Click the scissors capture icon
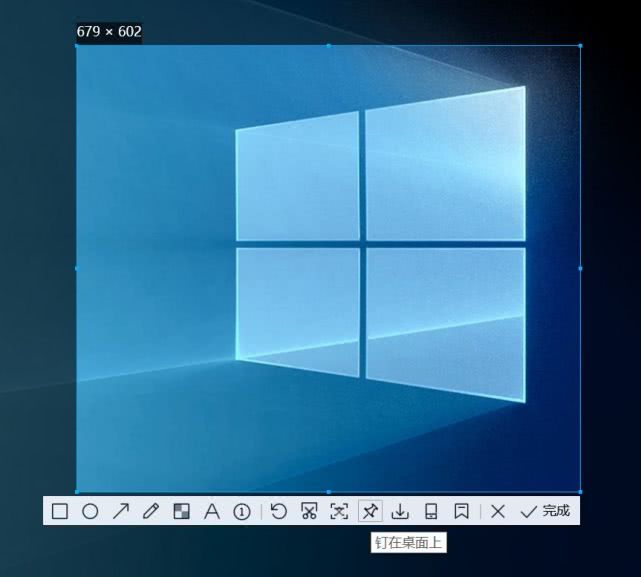 (x=309, y=511)
